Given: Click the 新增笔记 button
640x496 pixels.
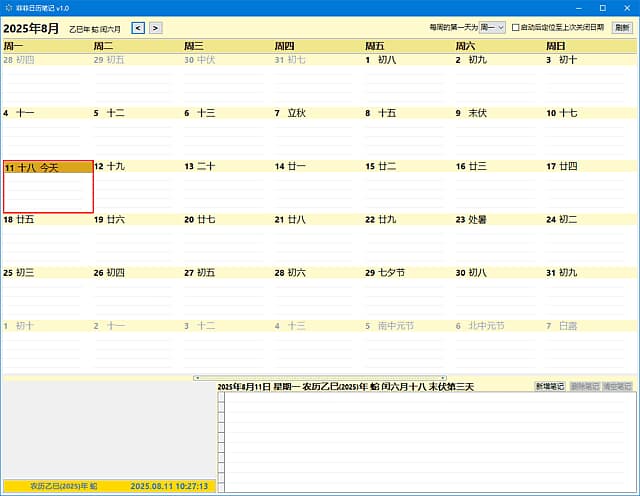Looking at the screenshot, I should point(549,386).
